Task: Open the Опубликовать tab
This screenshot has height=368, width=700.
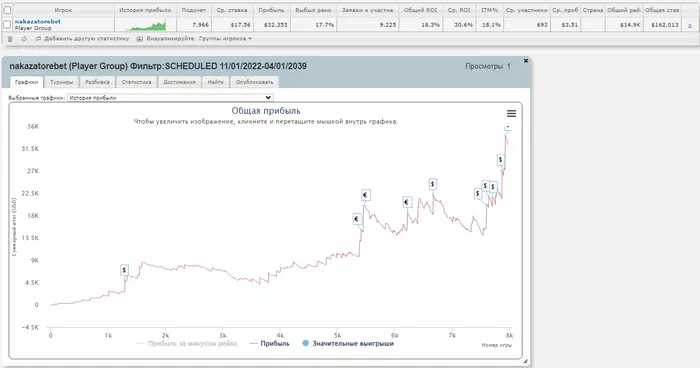Action: click(x=254, y=82)
